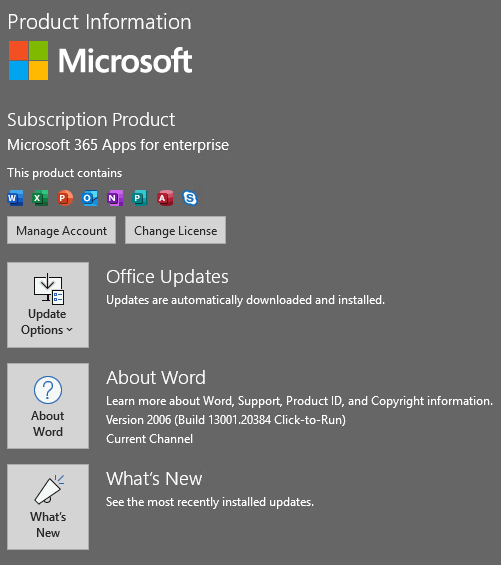This screenshot has height=565, width=501.
Task: Open the What's New button
Action: [x=48, y=507]
